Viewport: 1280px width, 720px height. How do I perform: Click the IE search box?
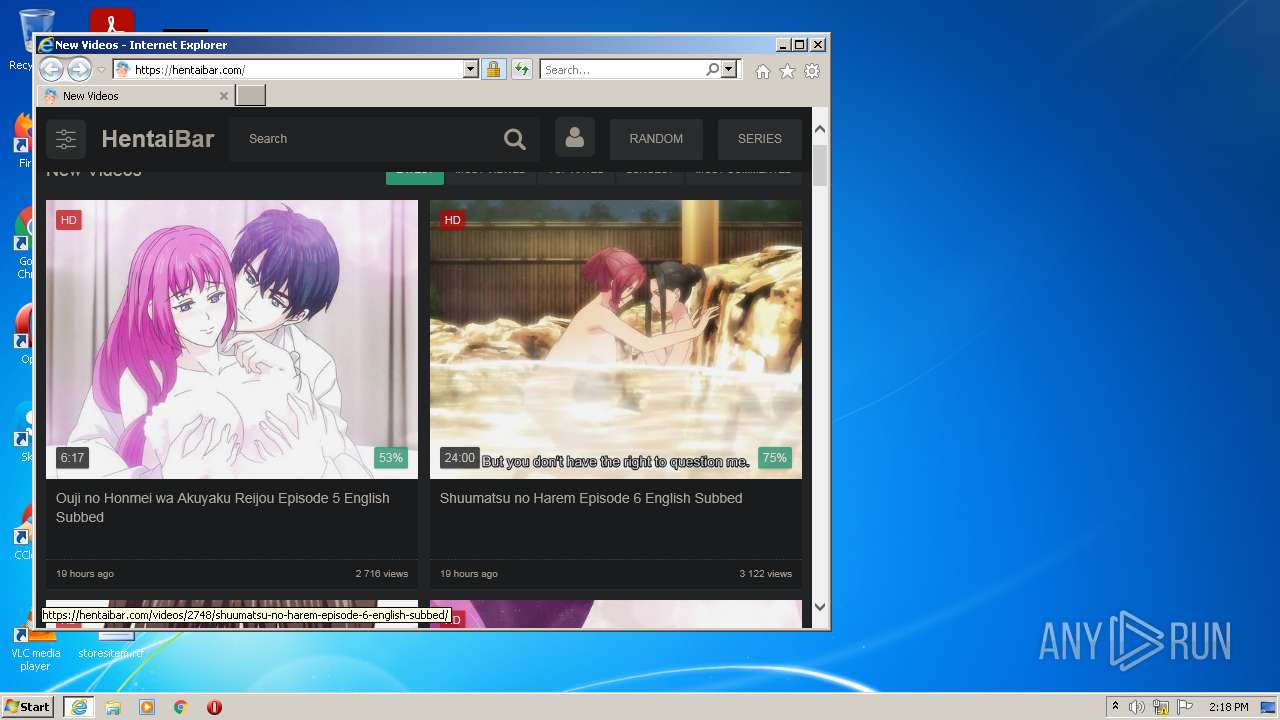click(x=622, y=70)
